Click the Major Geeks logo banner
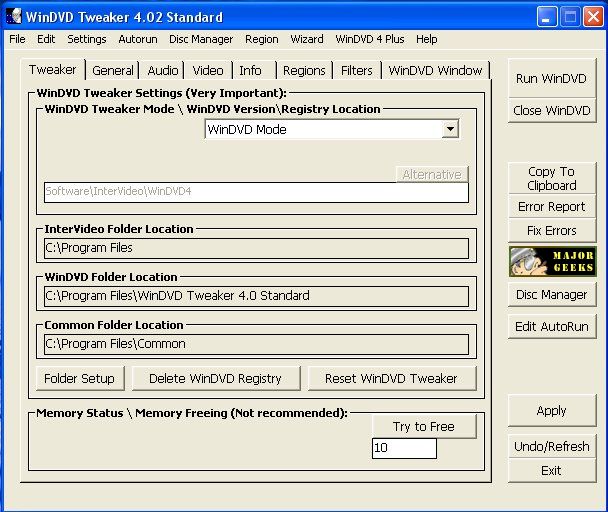This screenshot has height=512, width=608. [553, 261]
